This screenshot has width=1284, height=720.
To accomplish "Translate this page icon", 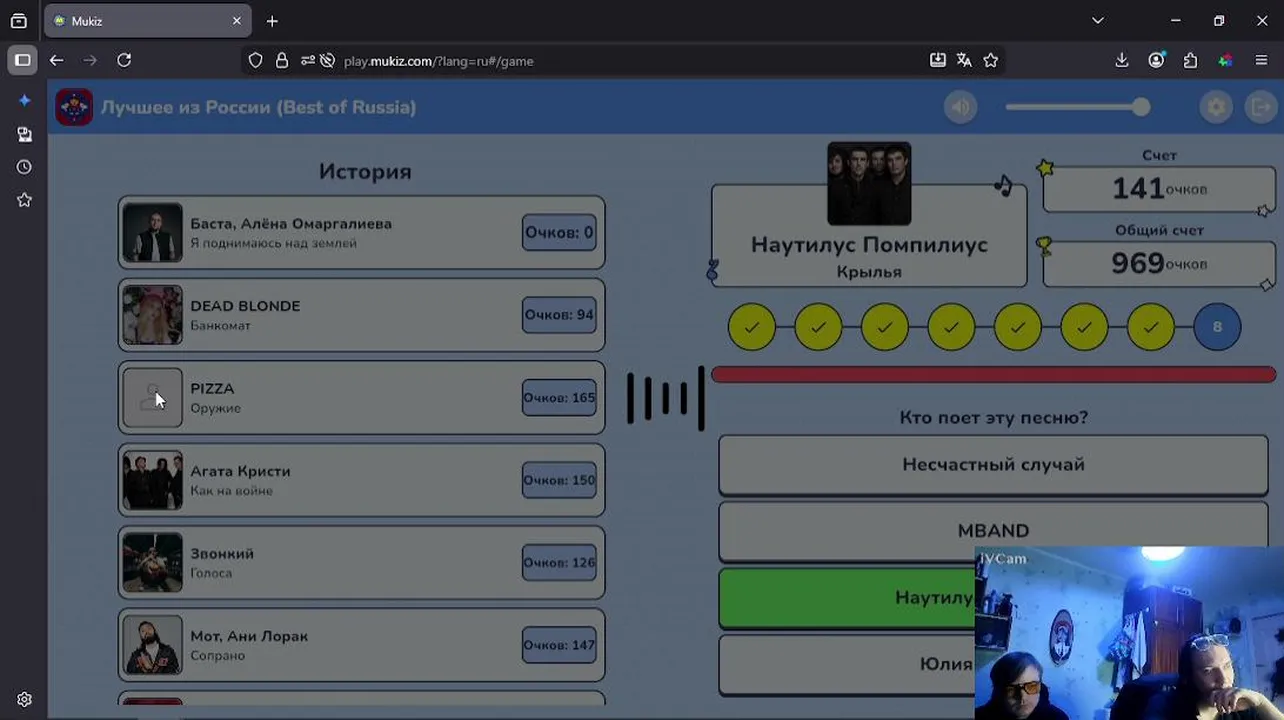I will coord(964,60).
